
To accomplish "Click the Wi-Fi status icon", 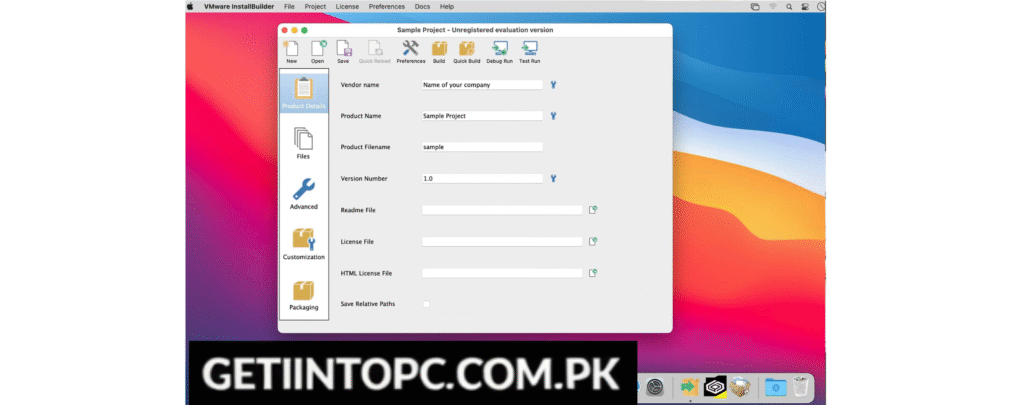I will tap(773, 6).
